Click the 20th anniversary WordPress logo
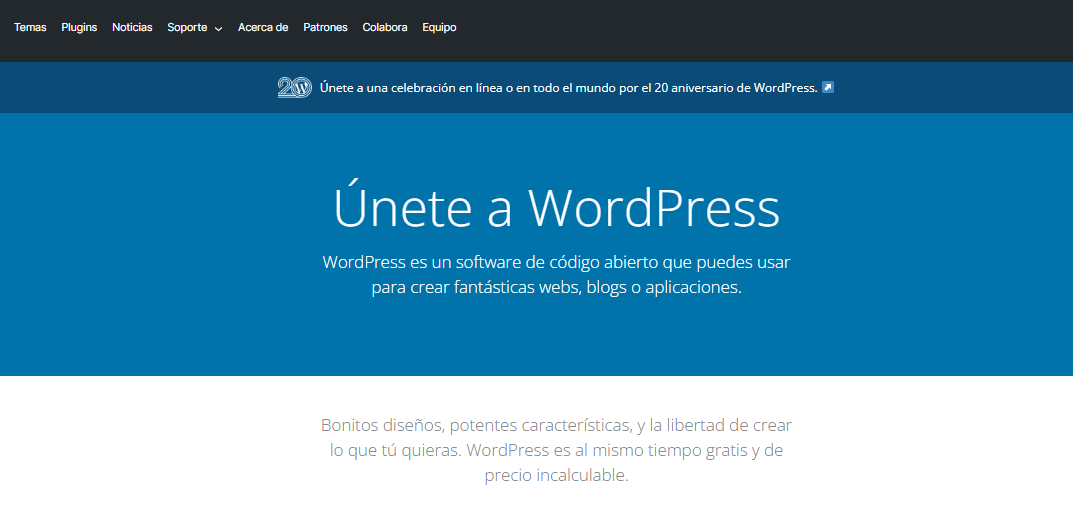The height and width of the screenshot is (511, 1073). 295,88
